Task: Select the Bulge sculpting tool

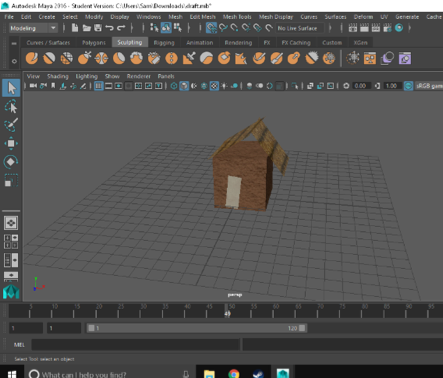Action: tap(294, 58)
